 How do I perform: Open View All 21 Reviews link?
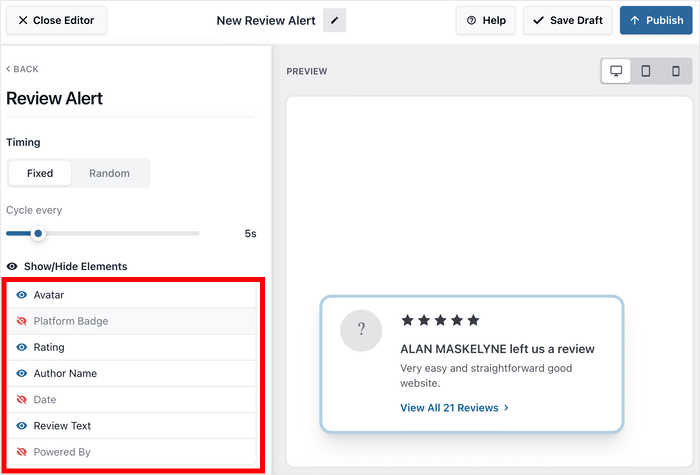pos(455,408)
